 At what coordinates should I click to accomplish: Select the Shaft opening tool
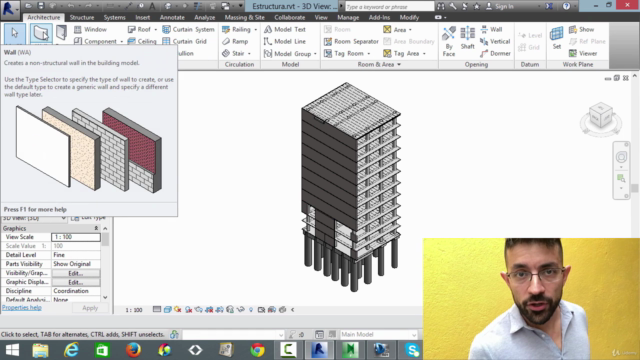point(467,38)
